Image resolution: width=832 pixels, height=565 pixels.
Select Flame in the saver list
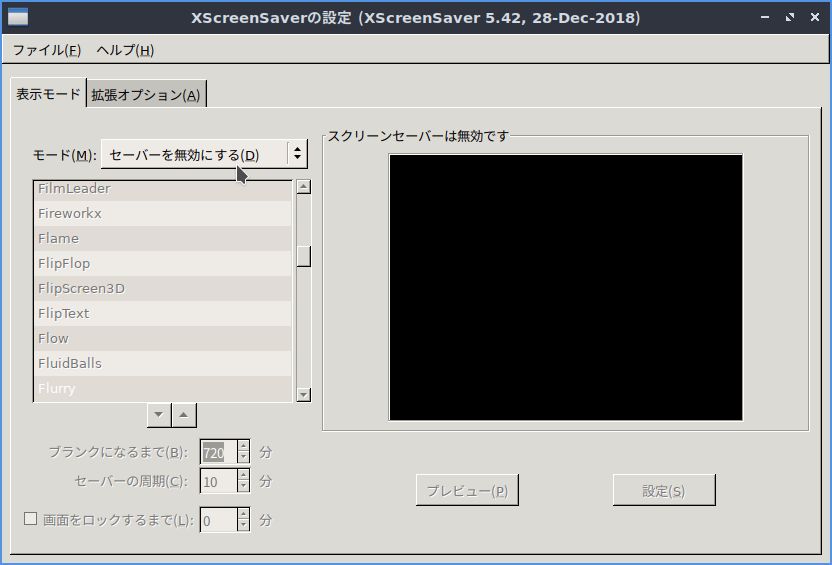click(x=162, y=238)
